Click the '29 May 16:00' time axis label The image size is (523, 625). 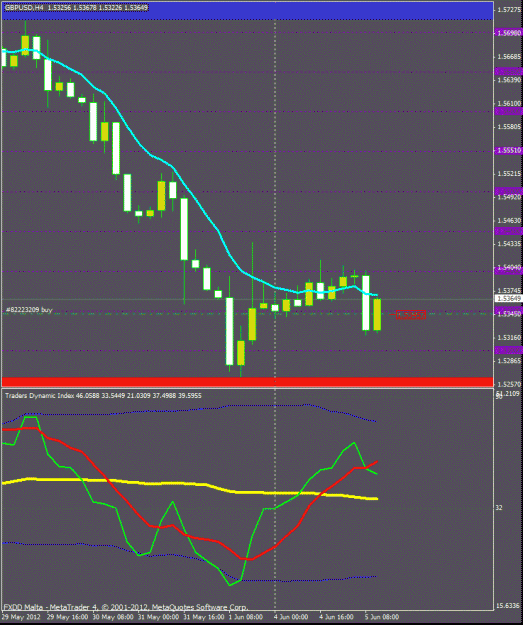[x=68, y=617]
